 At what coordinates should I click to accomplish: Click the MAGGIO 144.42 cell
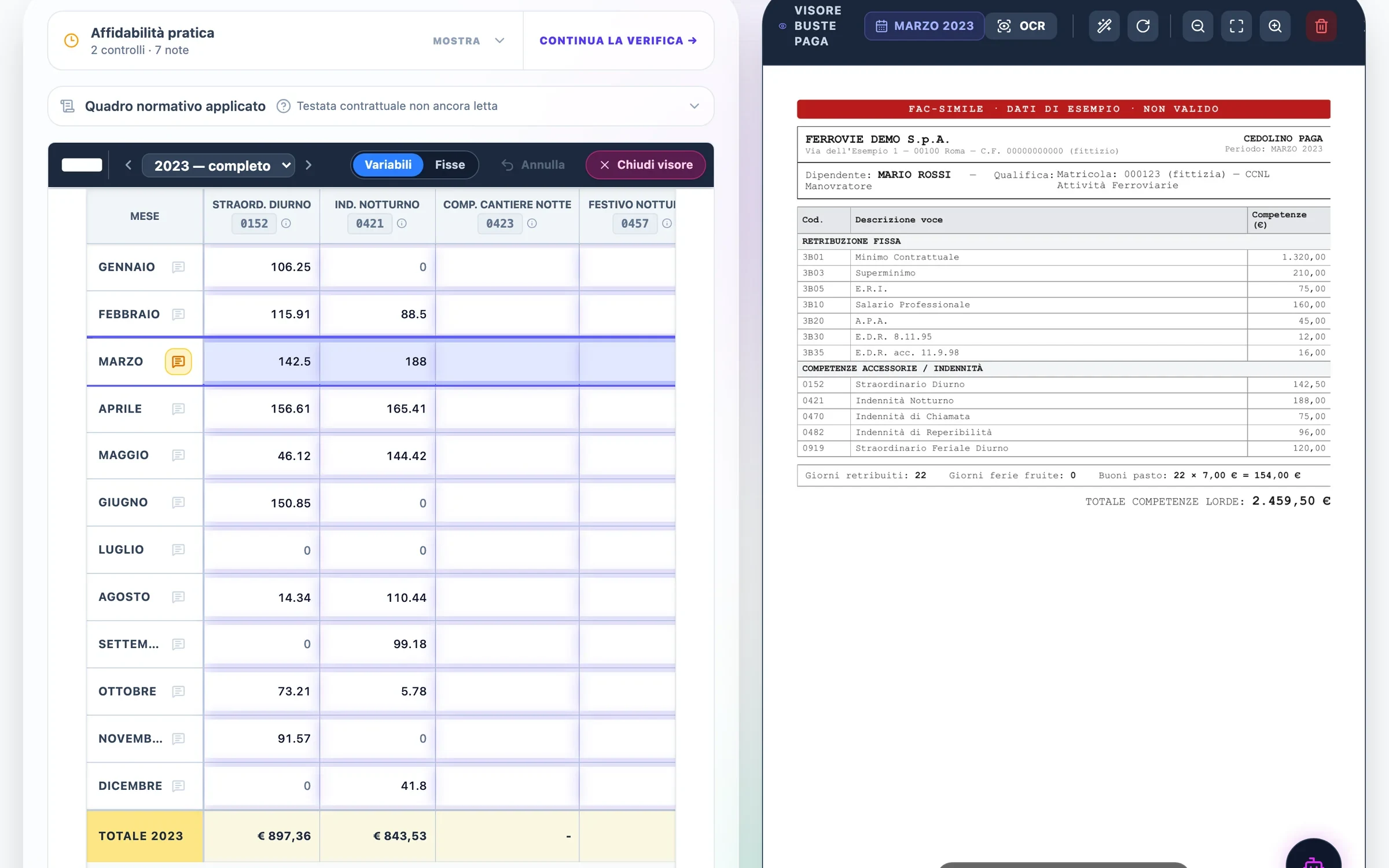point(377,455)
